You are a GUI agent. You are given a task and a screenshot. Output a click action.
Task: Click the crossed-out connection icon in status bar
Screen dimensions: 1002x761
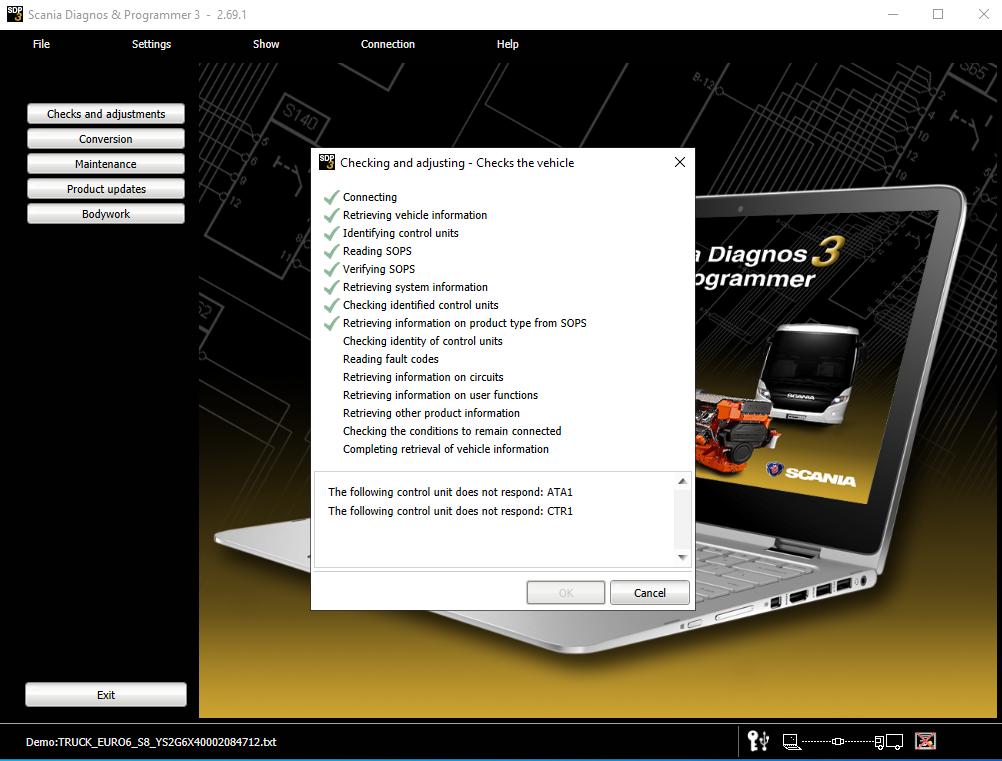click(x=925, y=741)
